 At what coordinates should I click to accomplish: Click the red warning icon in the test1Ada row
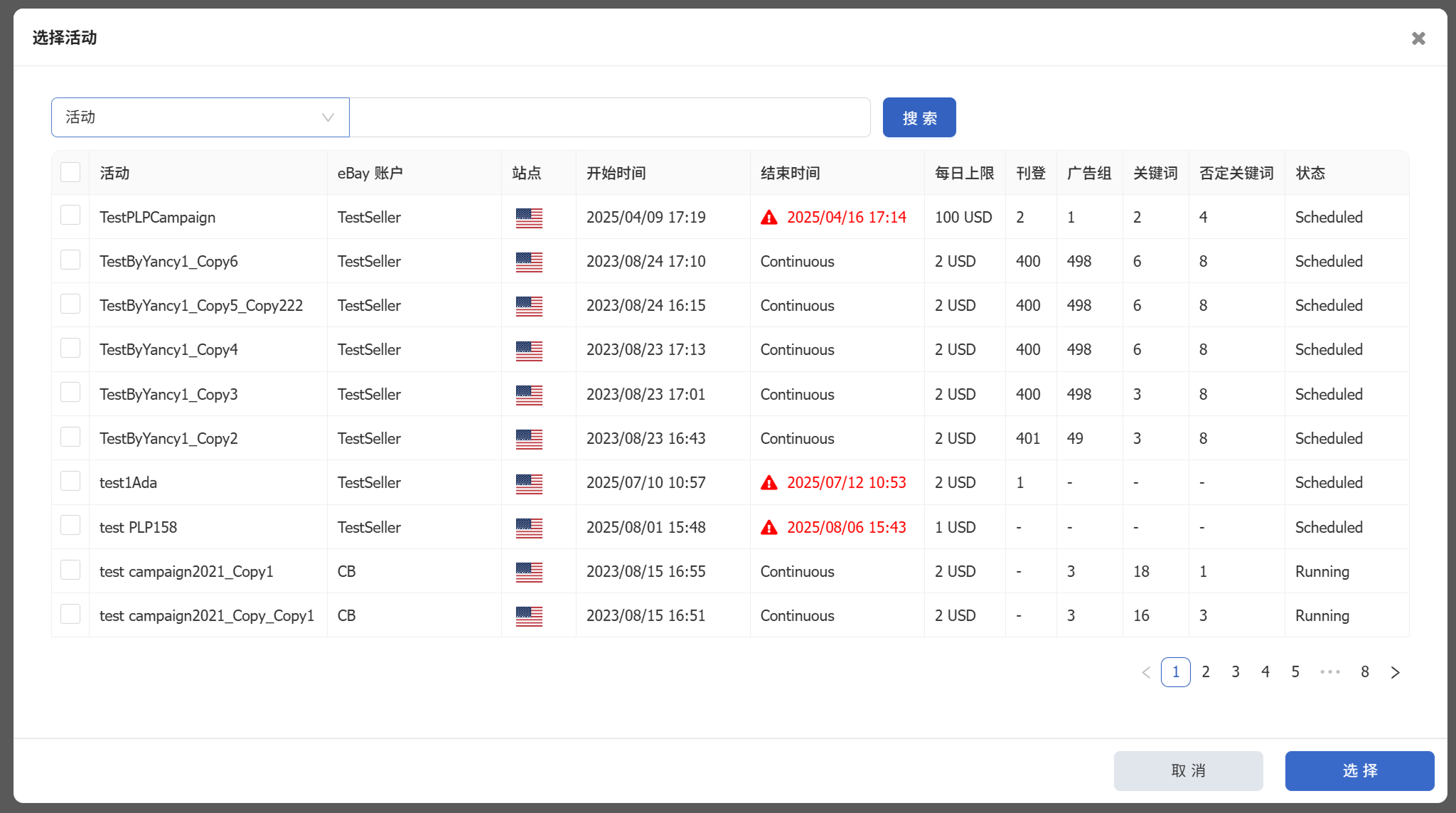click(769, 483)
